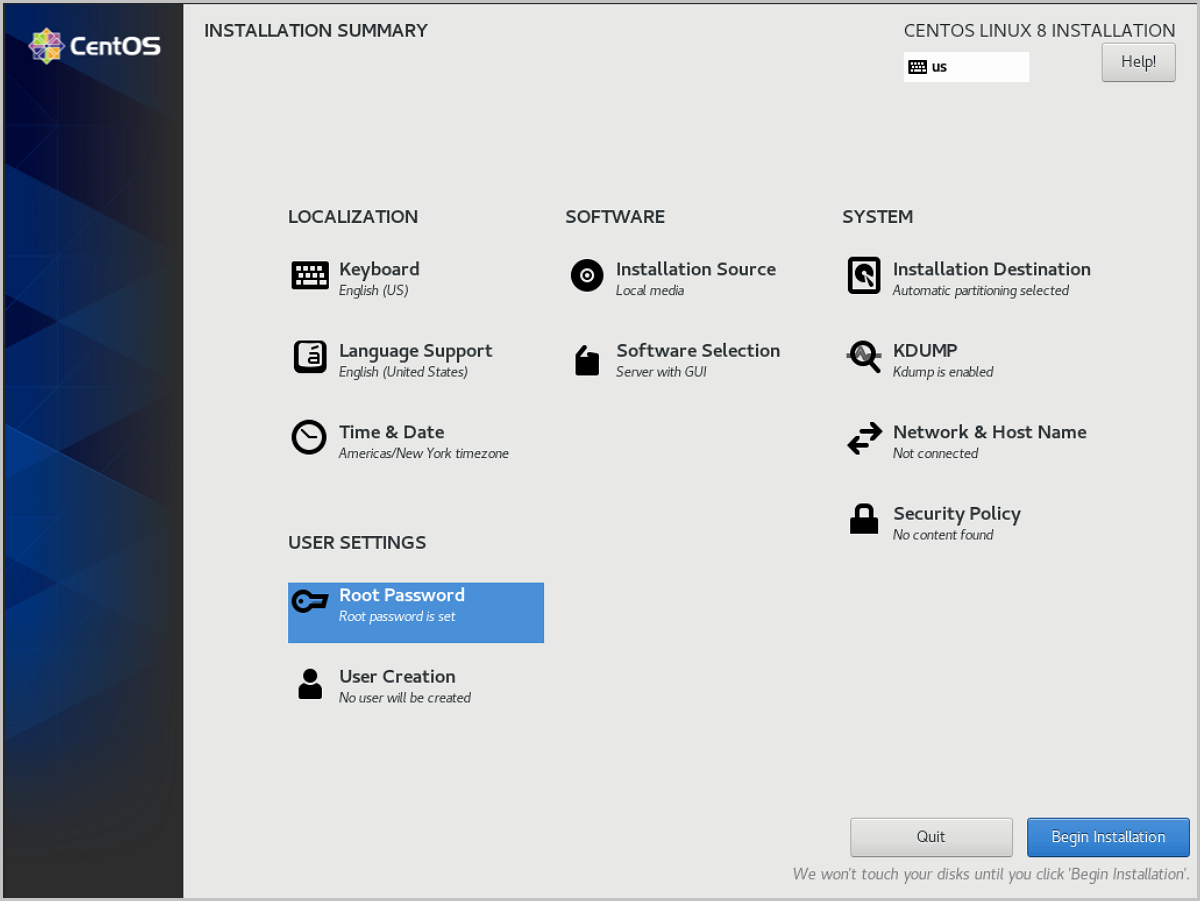Click the clock icon for Time & Date
This screenshot has width=1200, height=901.
(x=309, y=438)
